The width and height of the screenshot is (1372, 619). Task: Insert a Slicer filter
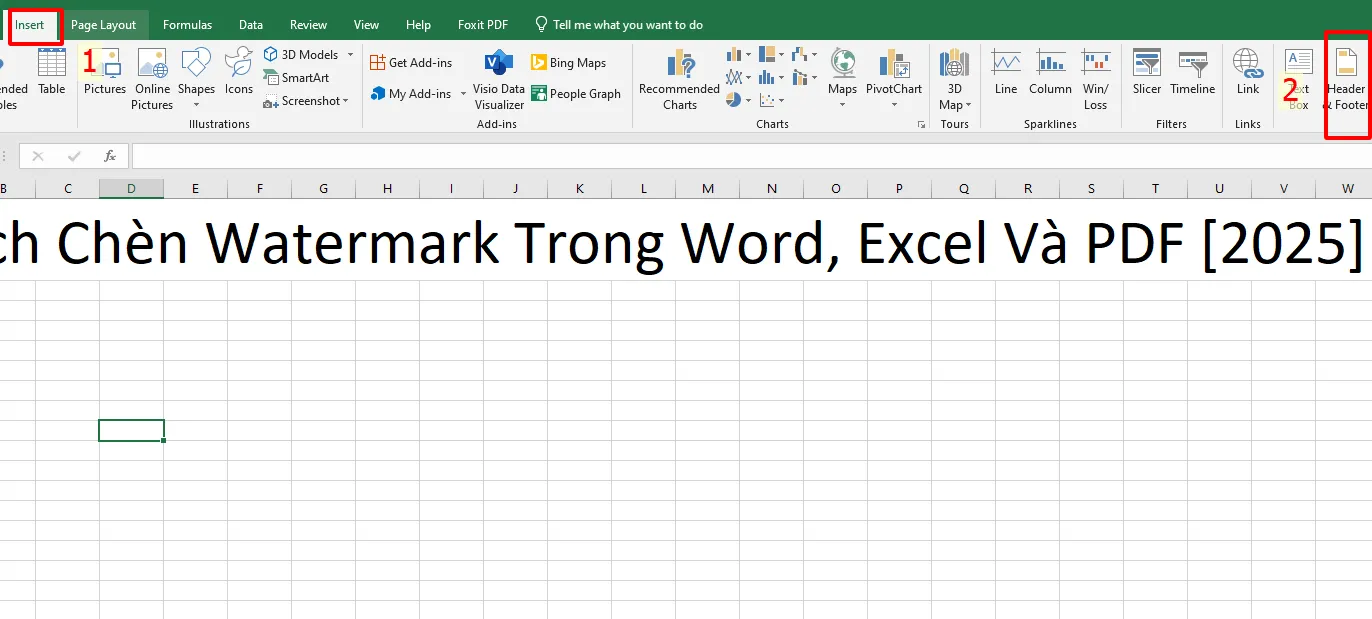(x=1147, y=71)
